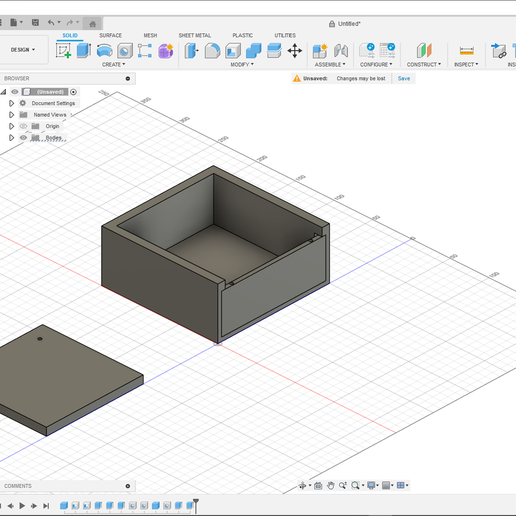
Task: Toggle the Origin folder visibility eye
Action: 23,126
